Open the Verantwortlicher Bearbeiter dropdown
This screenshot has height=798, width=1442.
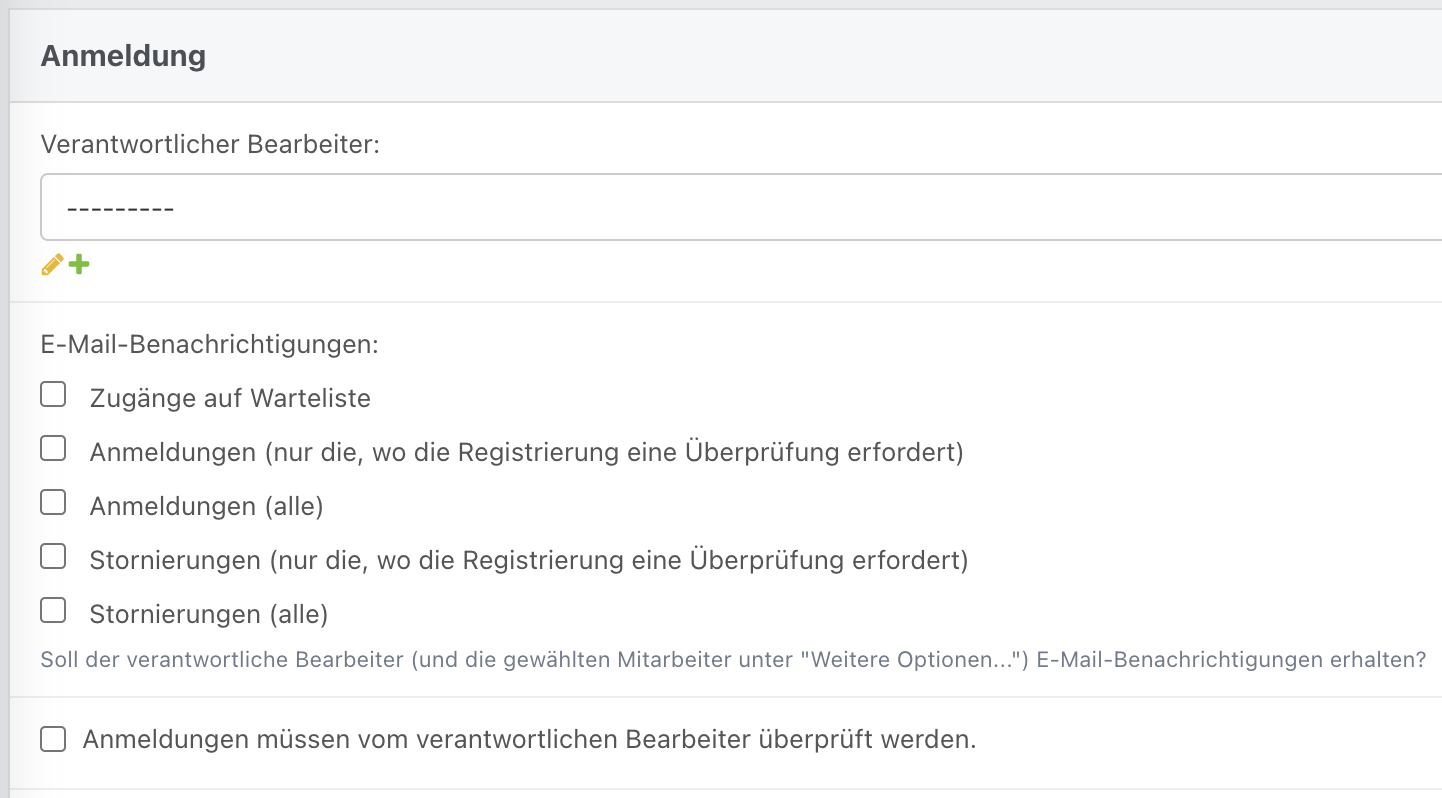pos(740,207)
